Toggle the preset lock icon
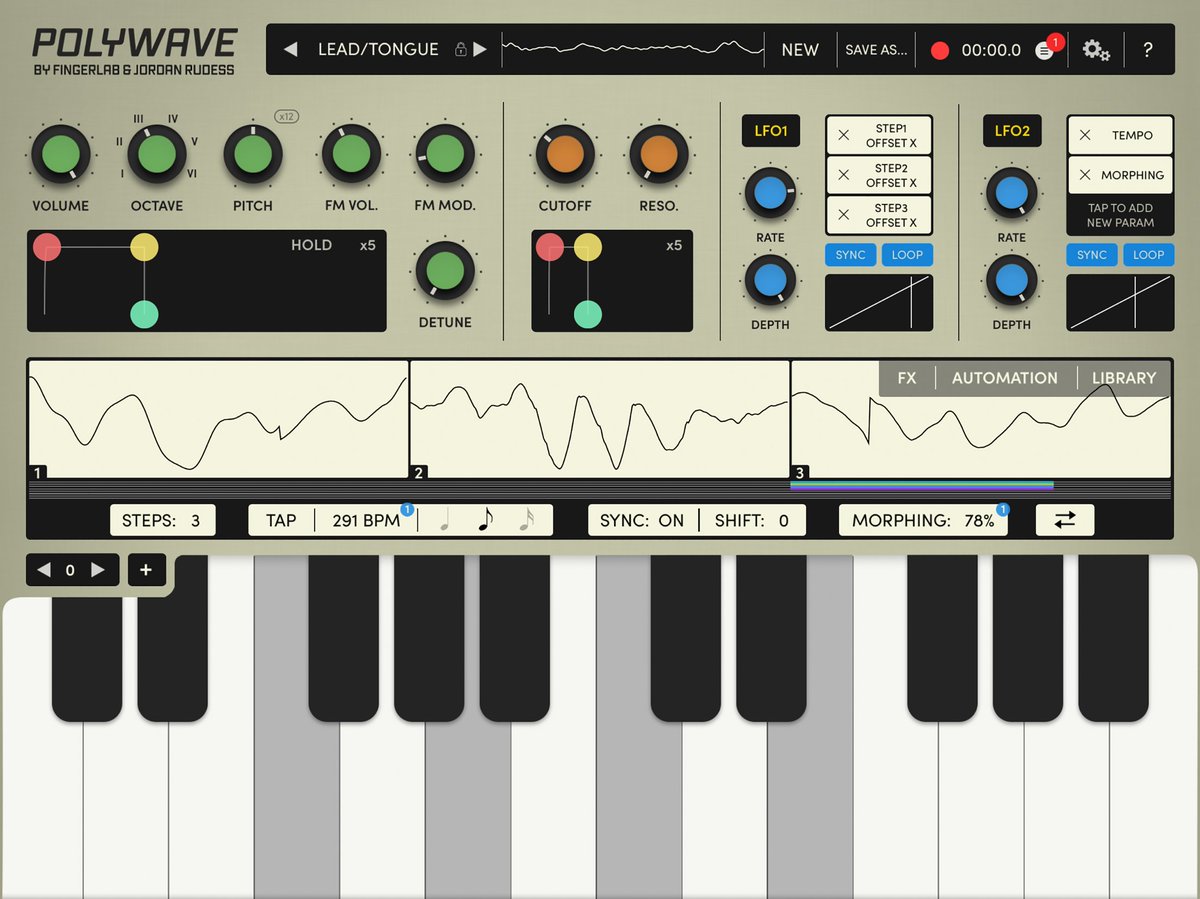Image resolution: width=1200 pixels, height=899 pixels. pyautogui.click(x=460, y=49)
